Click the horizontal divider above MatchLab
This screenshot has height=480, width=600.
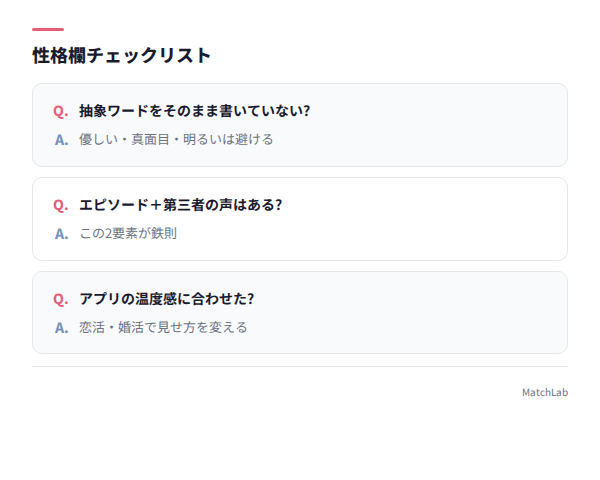300,367
